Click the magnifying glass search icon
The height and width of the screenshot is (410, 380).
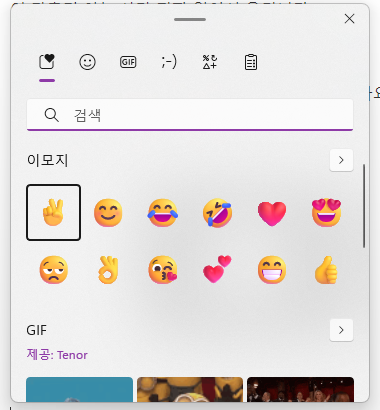point(51,115)
